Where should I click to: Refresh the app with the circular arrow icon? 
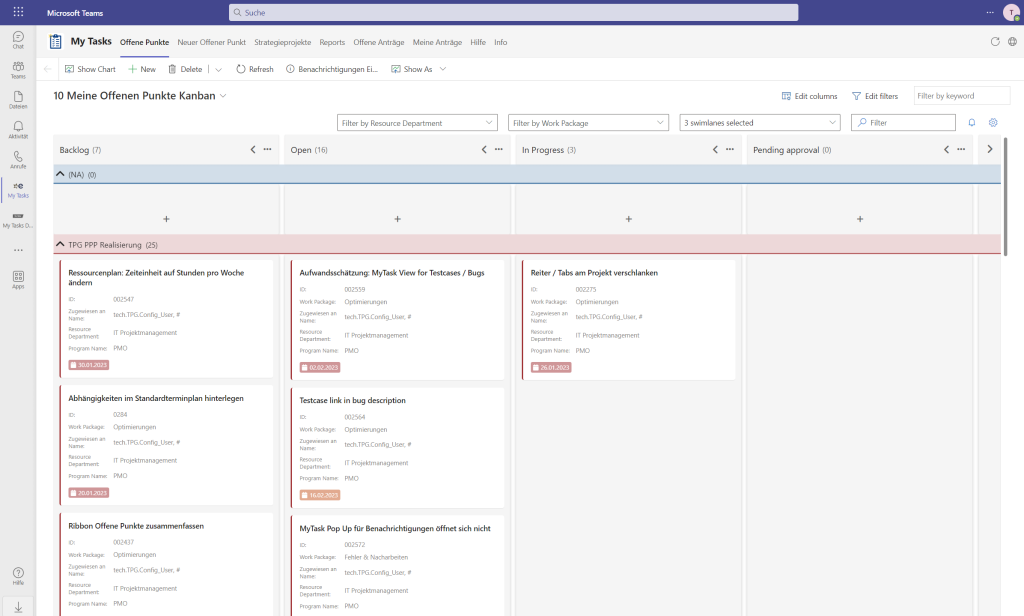994,42
